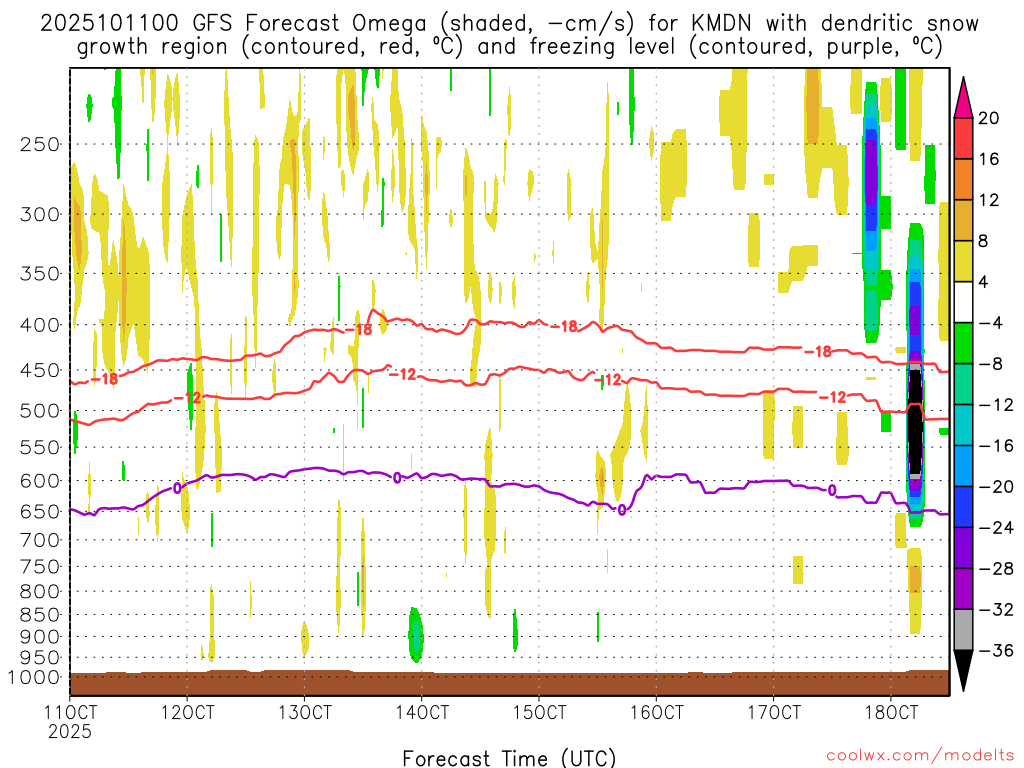Click the black omega core near 180CT
1024x768 pixels.
pyautogui.click(x=916, y=421)
